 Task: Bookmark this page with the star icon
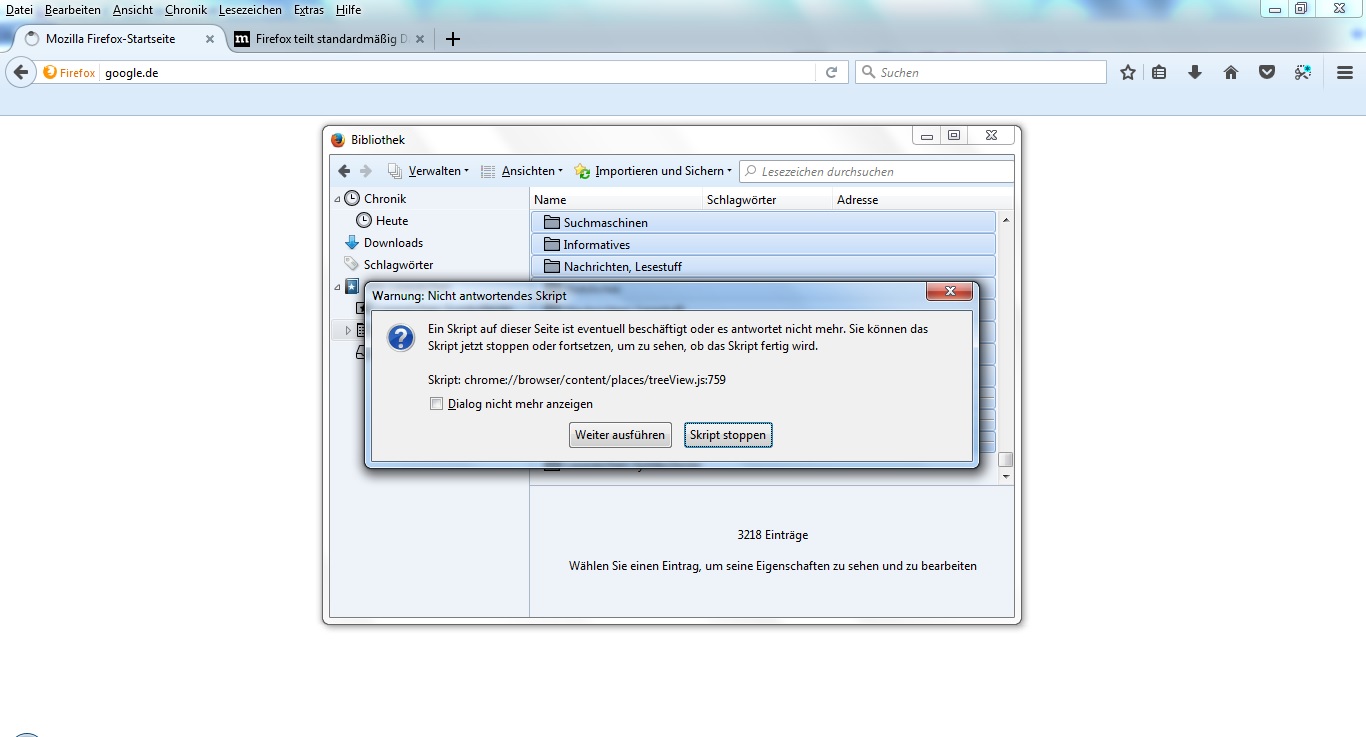tap(1128, 72)
